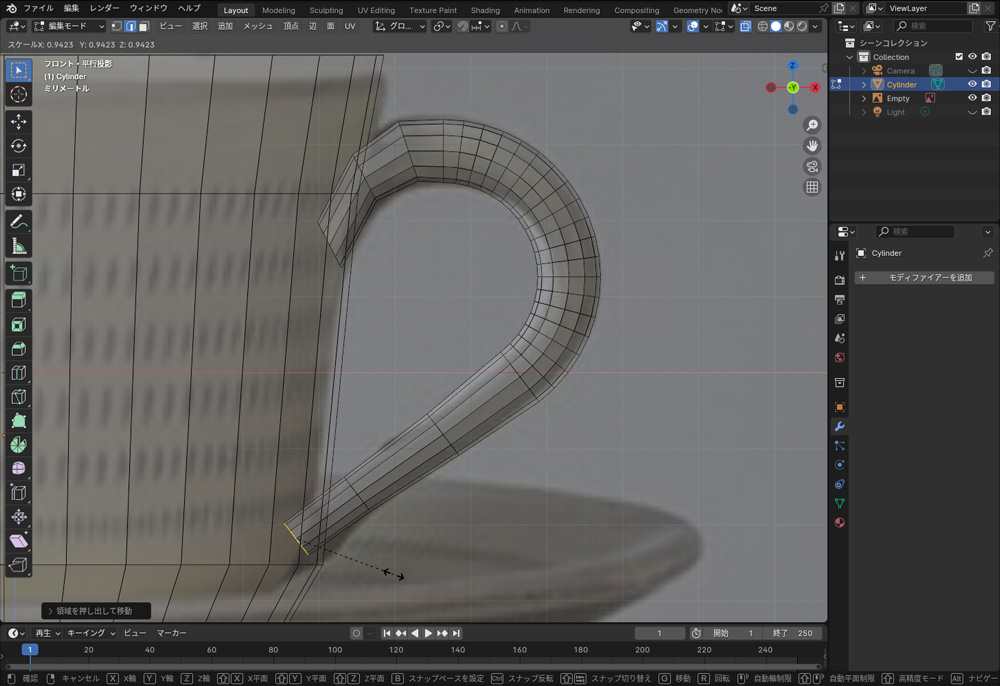Select the 3D Cursor tool
The image size is (1000, 686).
pos(18,95)
